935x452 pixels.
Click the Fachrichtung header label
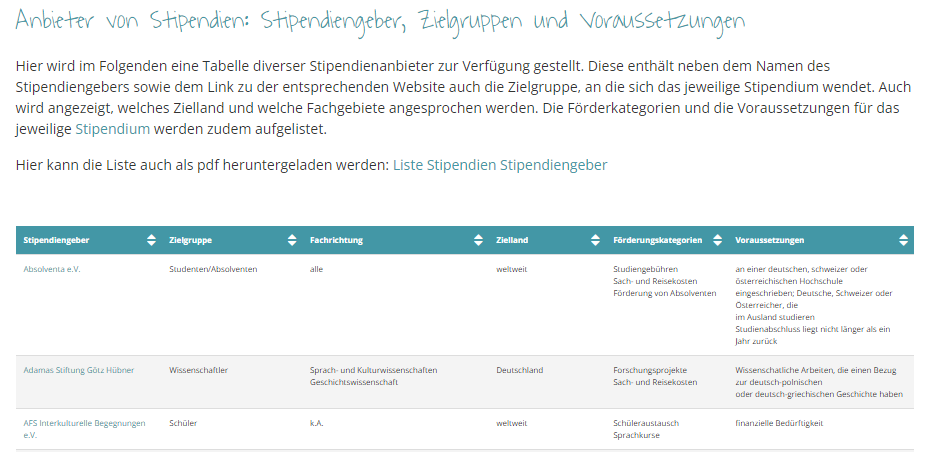(336, 240)
